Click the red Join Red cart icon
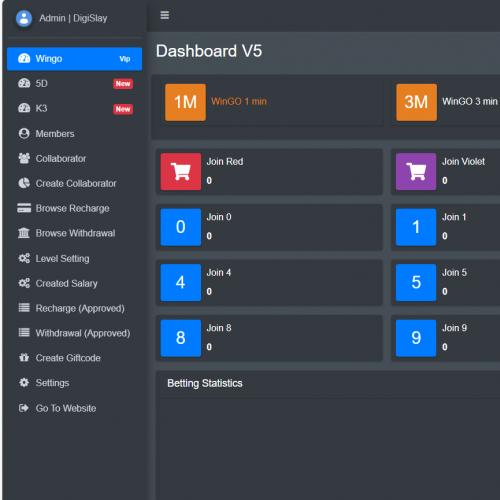500x500 pixels. pyautogui.click(x=181, y=172)
